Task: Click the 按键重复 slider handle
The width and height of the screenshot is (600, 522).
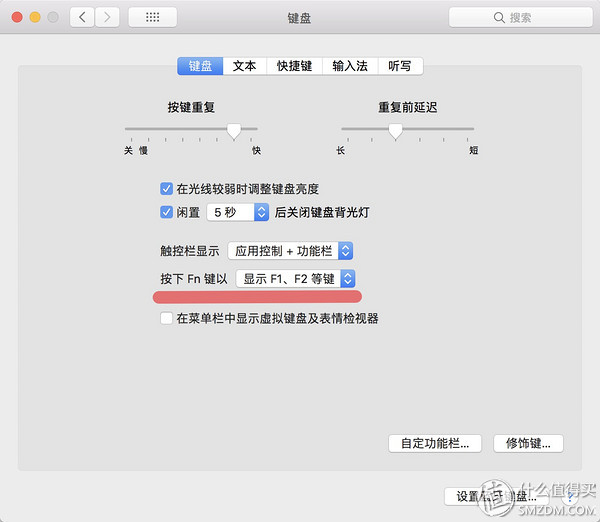Action: tap(234, 131)
